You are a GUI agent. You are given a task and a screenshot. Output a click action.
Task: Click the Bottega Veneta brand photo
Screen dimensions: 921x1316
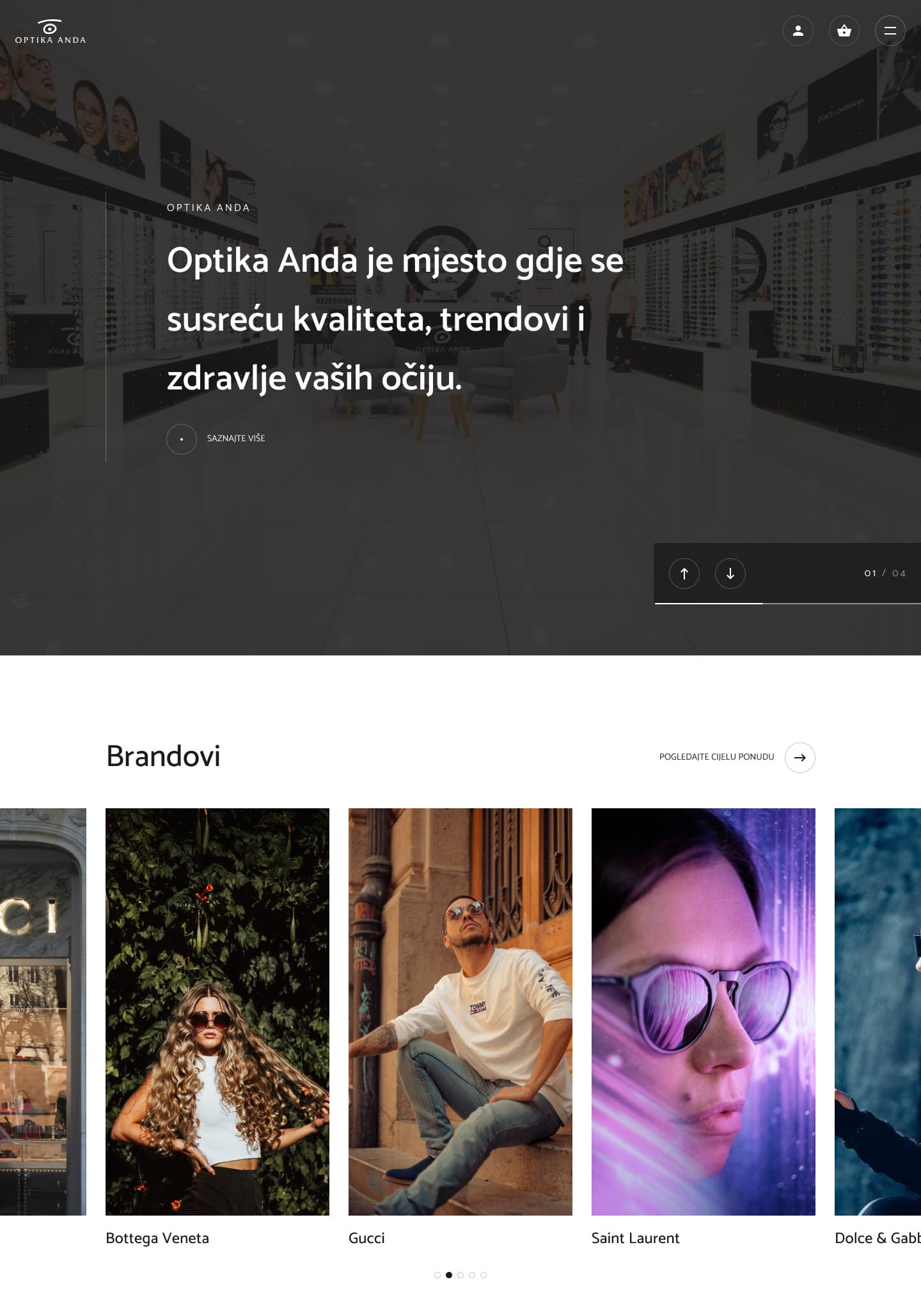pyautogui.click(x=217, y=1012)
